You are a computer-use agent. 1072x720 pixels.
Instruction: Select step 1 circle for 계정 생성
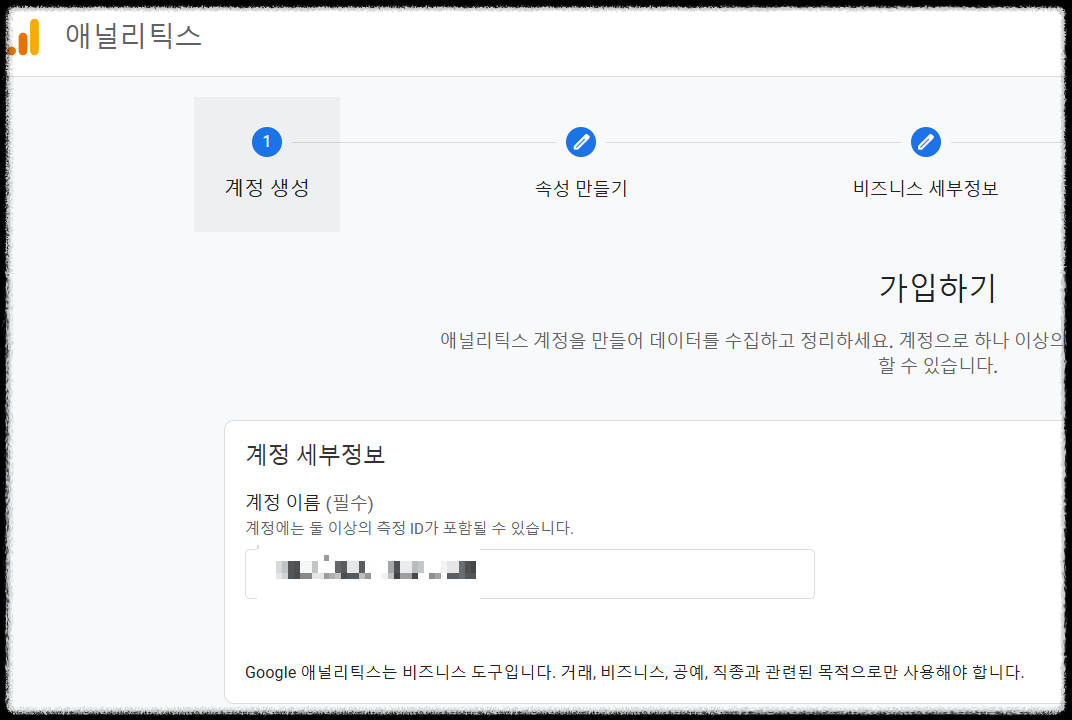coord(267,142)
